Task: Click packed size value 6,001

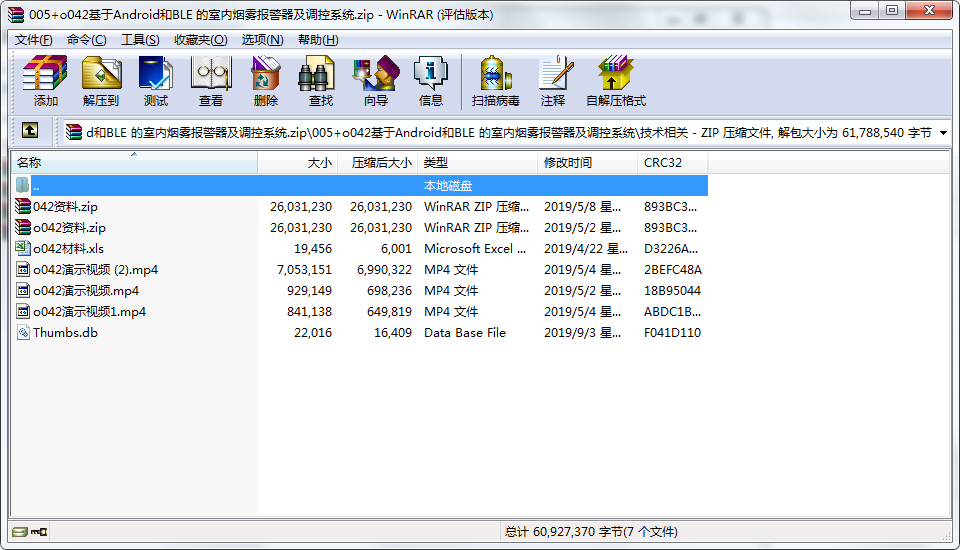Action: point(396,248)
